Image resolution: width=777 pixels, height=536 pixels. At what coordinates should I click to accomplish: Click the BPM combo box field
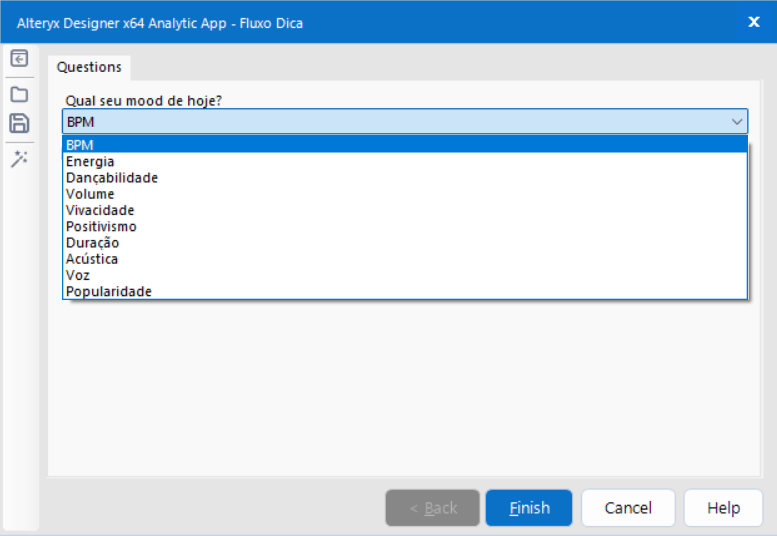click(x=405, y=122)
